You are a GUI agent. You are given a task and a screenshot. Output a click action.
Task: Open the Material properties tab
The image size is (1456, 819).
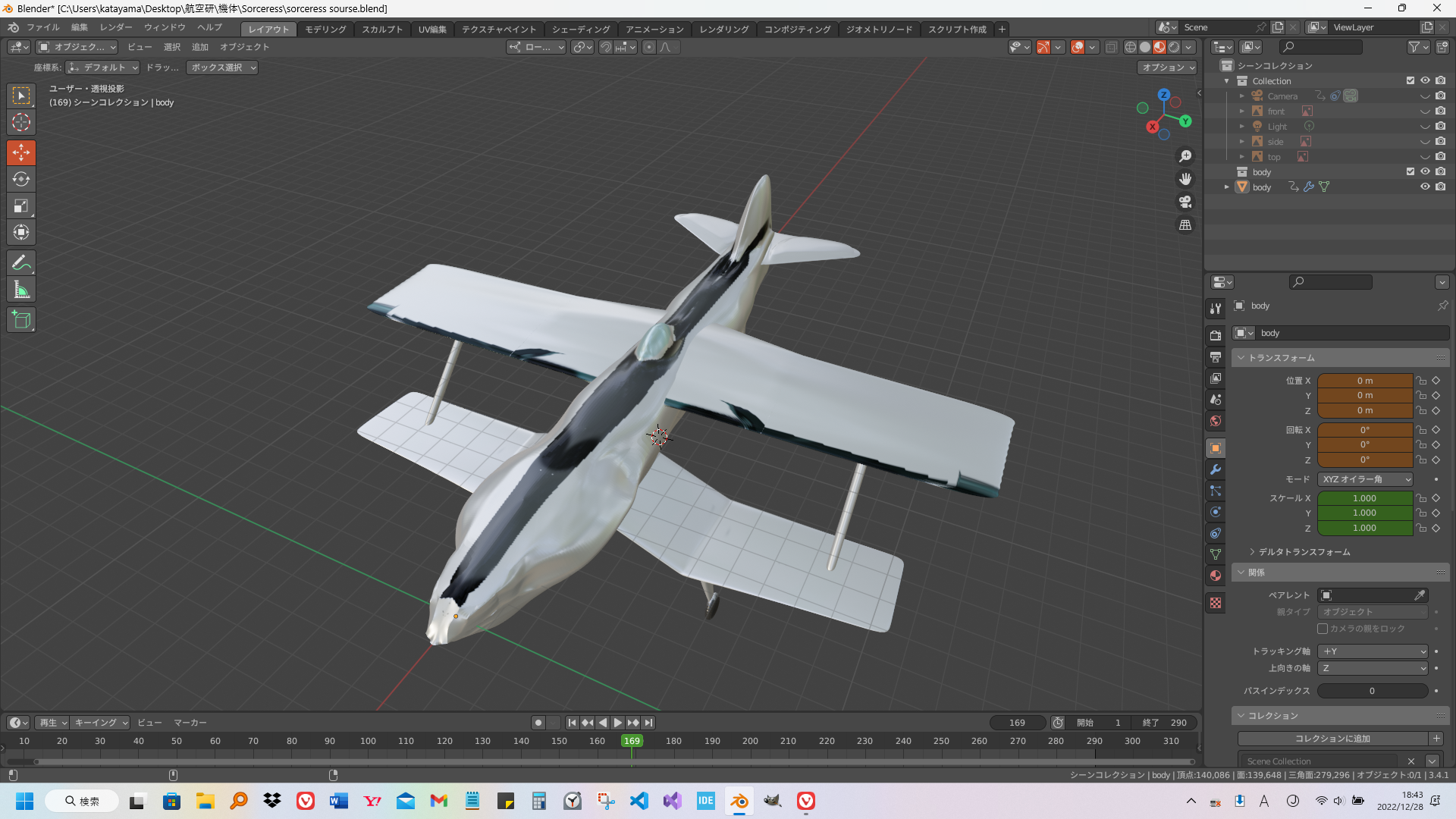1216,576
